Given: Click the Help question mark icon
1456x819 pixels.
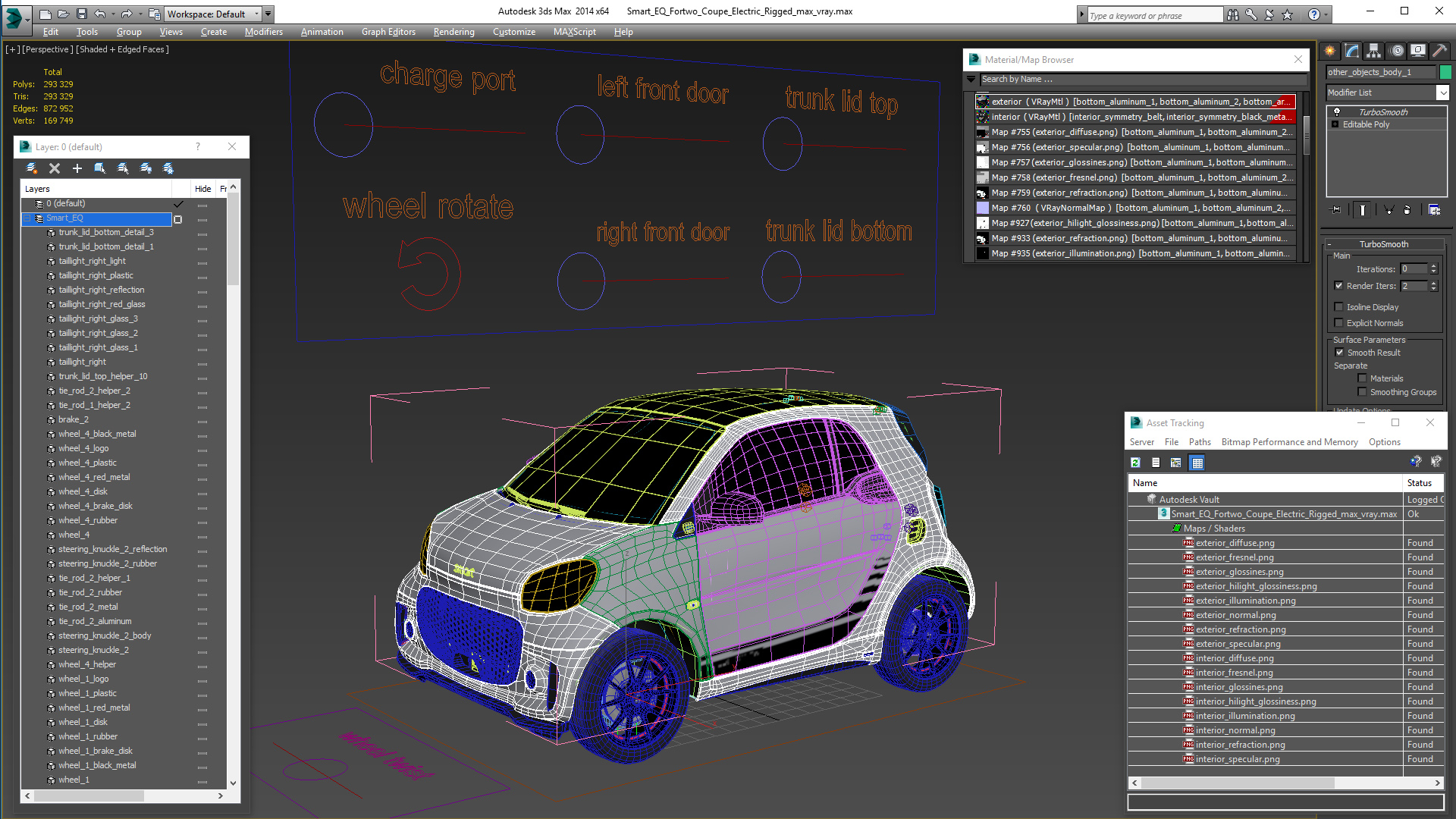Looking at the screenshot, I should [x=1314, y=14].
